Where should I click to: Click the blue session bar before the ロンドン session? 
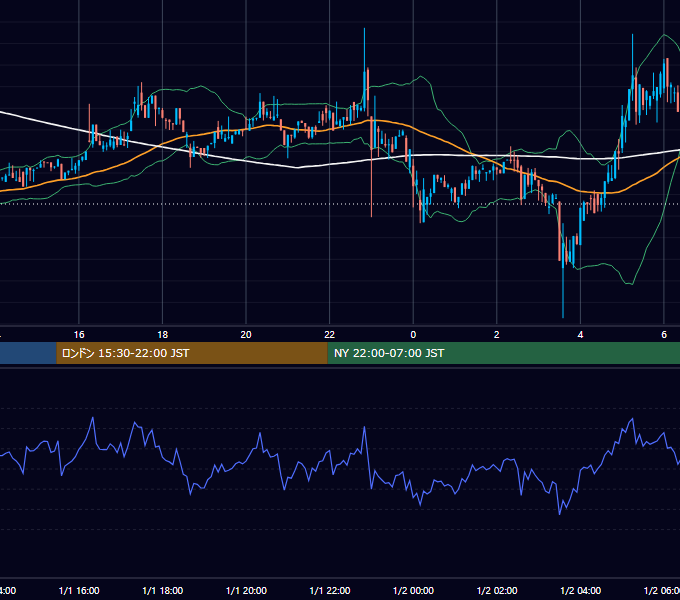click(28, 353)
